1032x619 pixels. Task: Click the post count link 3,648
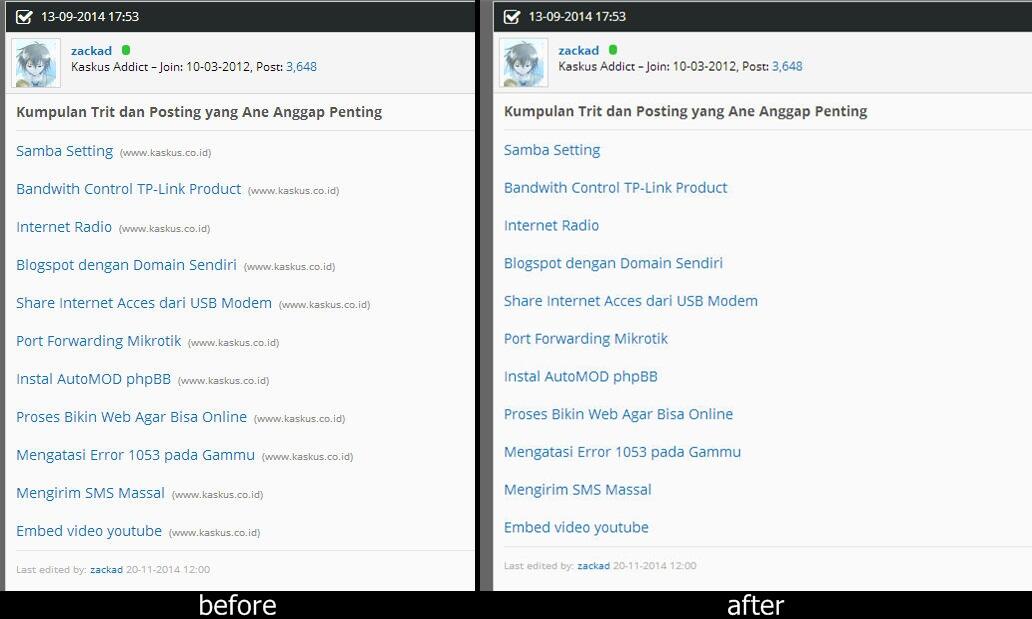[302, 66]
